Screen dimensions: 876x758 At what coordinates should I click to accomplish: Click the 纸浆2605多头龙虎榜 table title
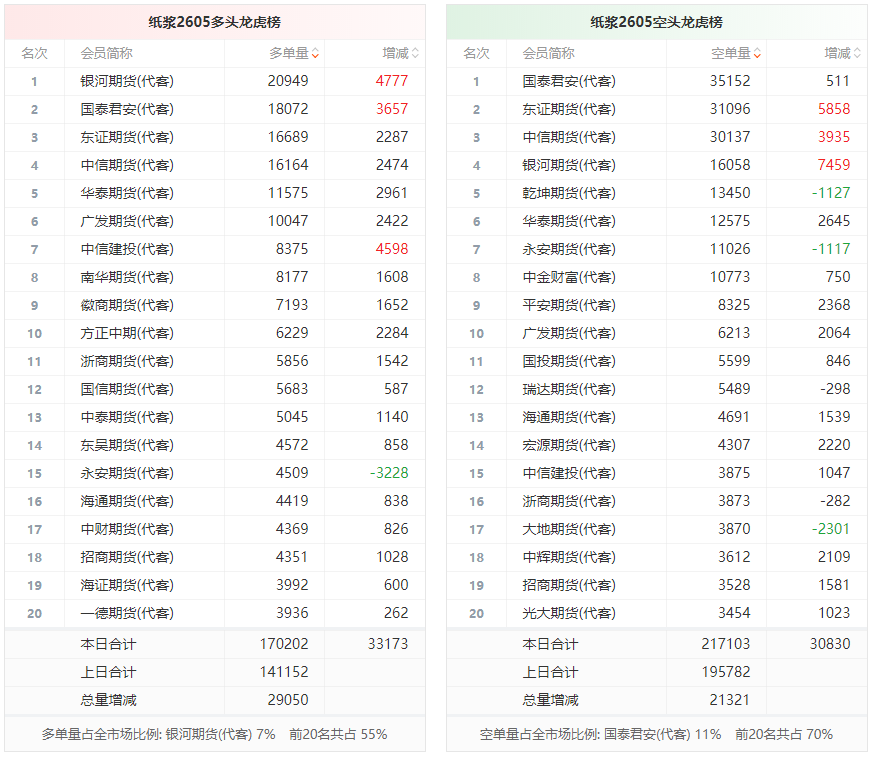[x=215, y=22]
